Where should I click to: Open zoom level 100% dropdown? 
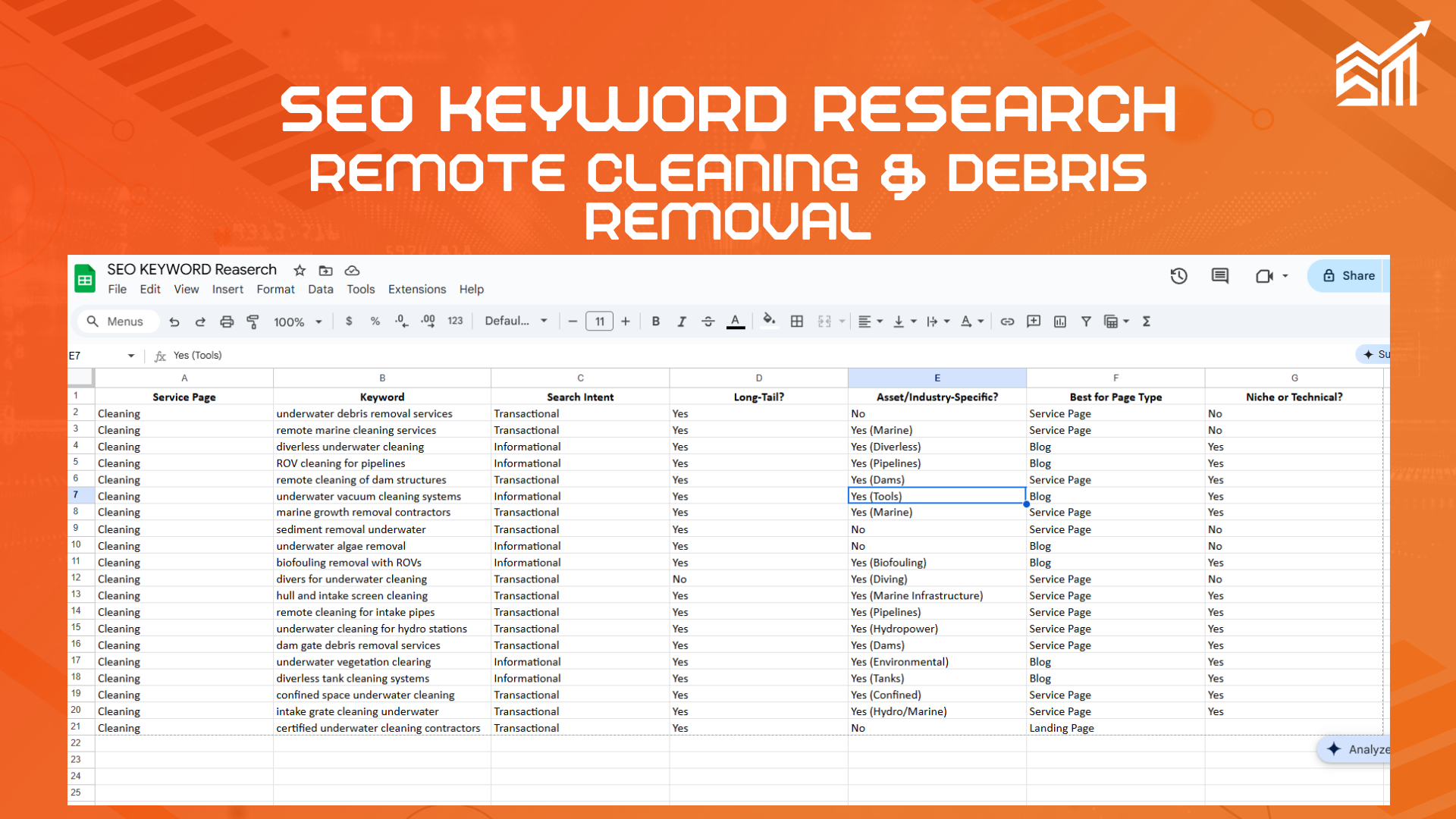298,322
